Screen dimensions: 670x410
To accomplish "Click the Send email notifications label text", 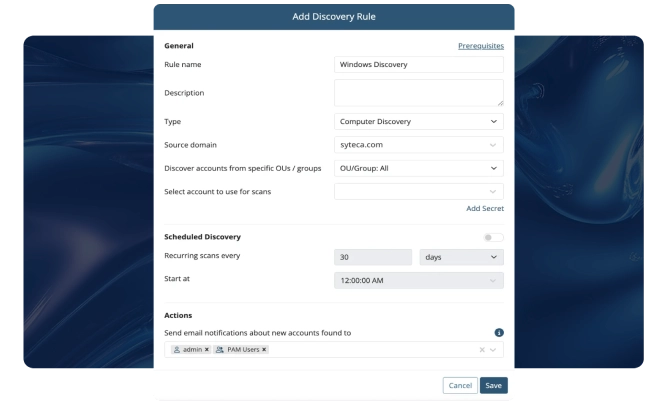I will point(258,333).
